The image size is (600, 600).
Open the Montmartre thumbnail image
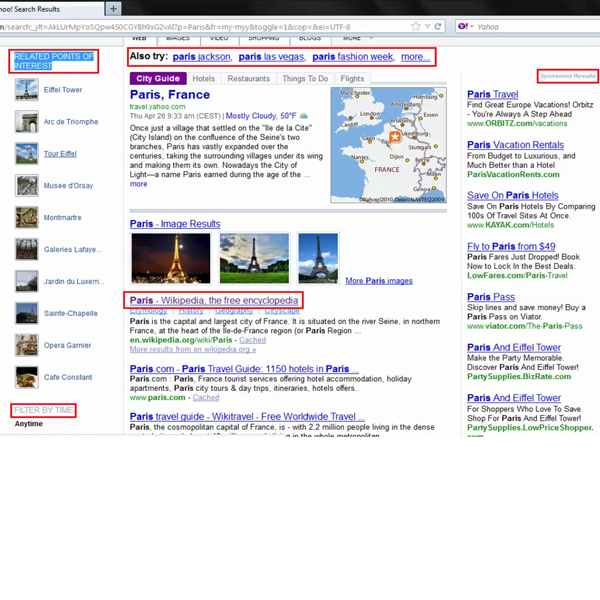pos(27,217)
